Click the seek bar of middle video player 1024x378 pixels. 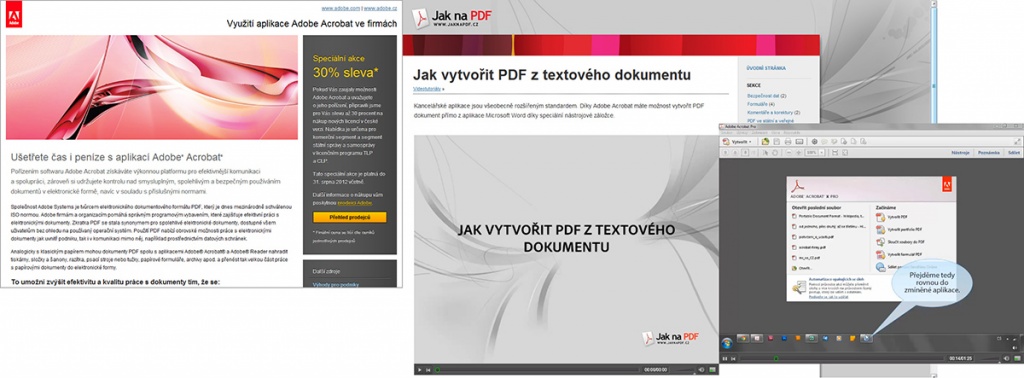click(x=537, y=370)
